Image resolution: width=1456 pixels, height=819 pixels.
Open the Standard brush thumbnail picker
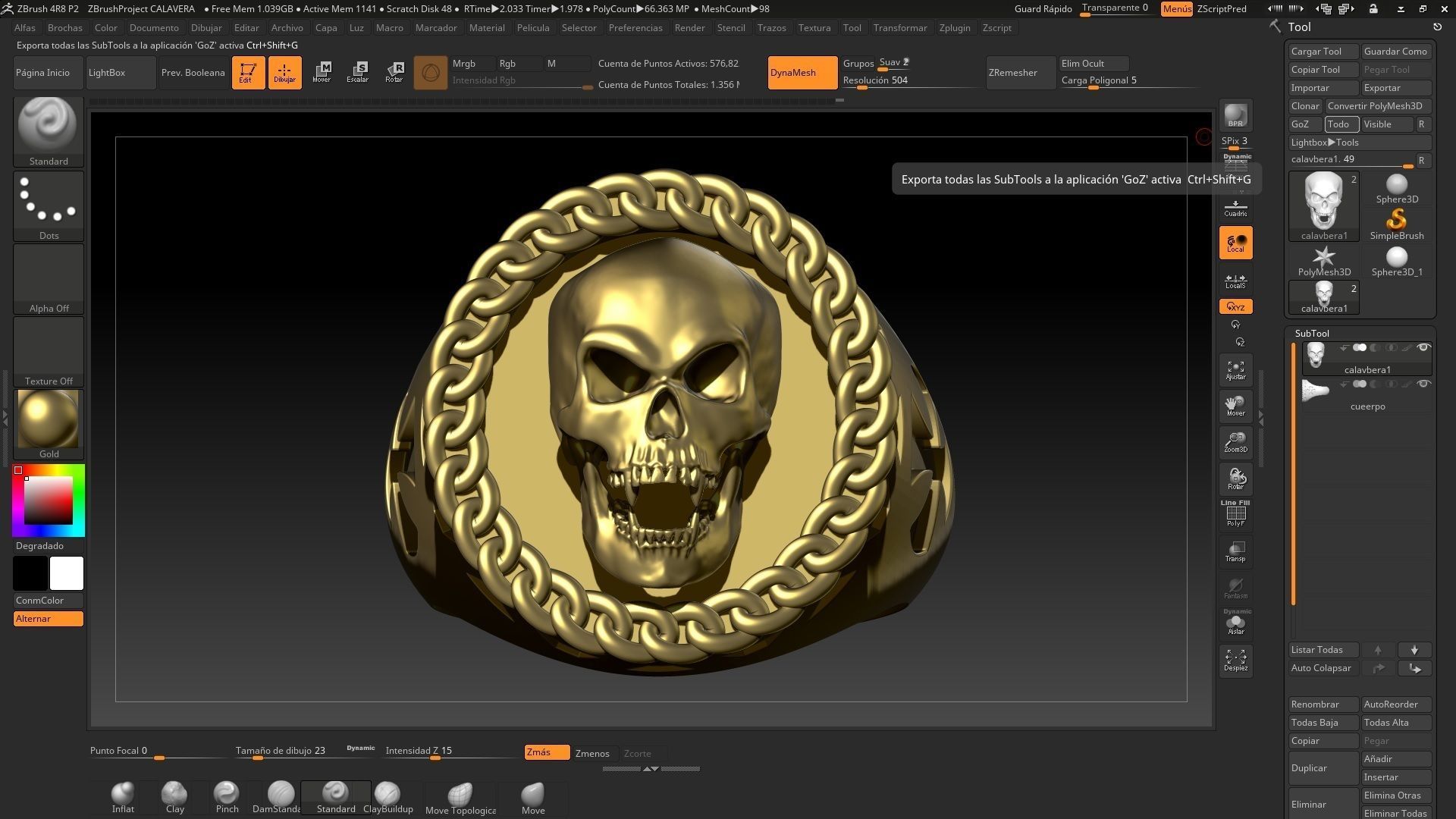[x=49, y=132]
